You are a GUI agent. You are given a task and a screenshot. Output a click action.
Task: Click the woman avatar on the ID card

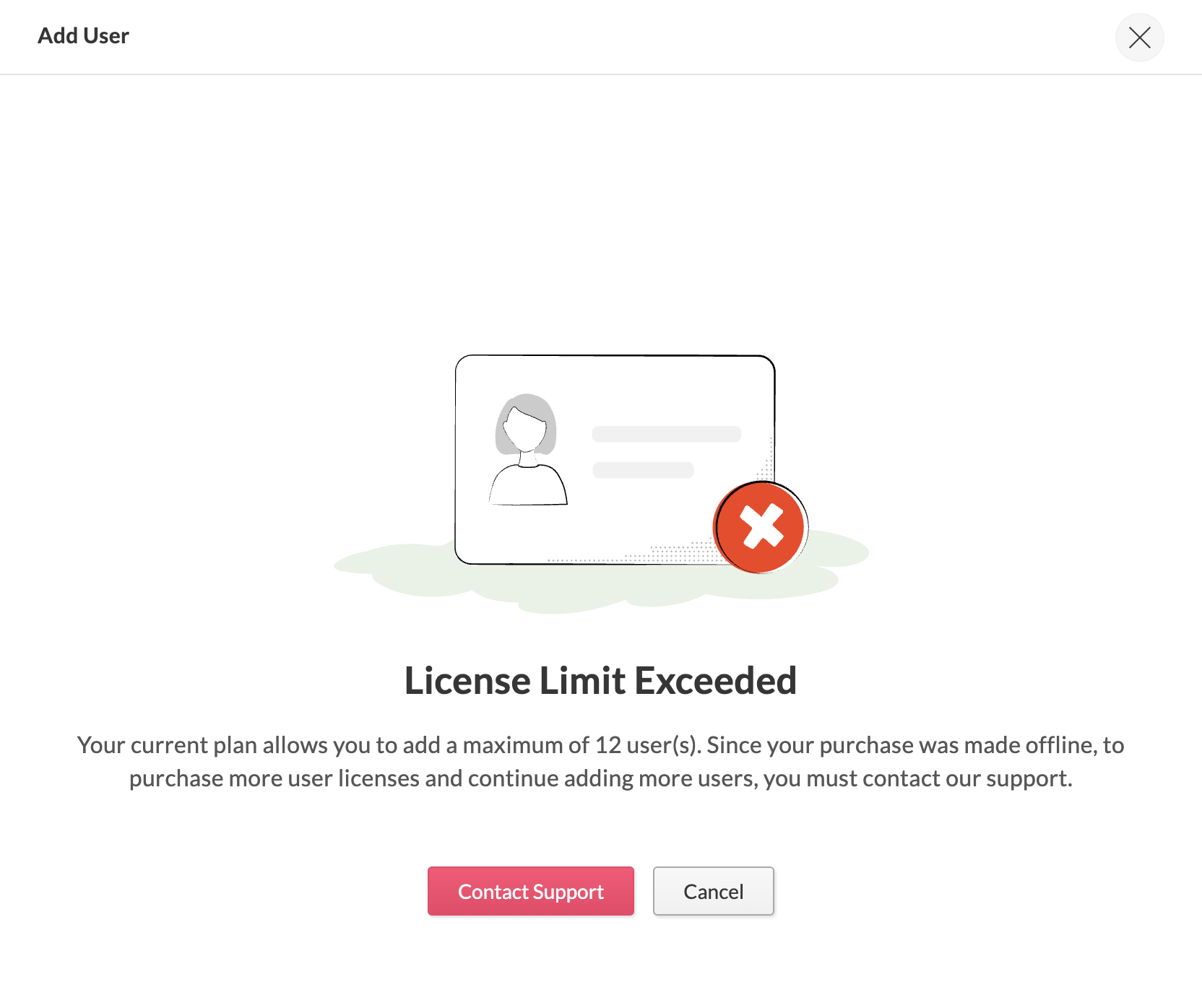pos(527,449)
